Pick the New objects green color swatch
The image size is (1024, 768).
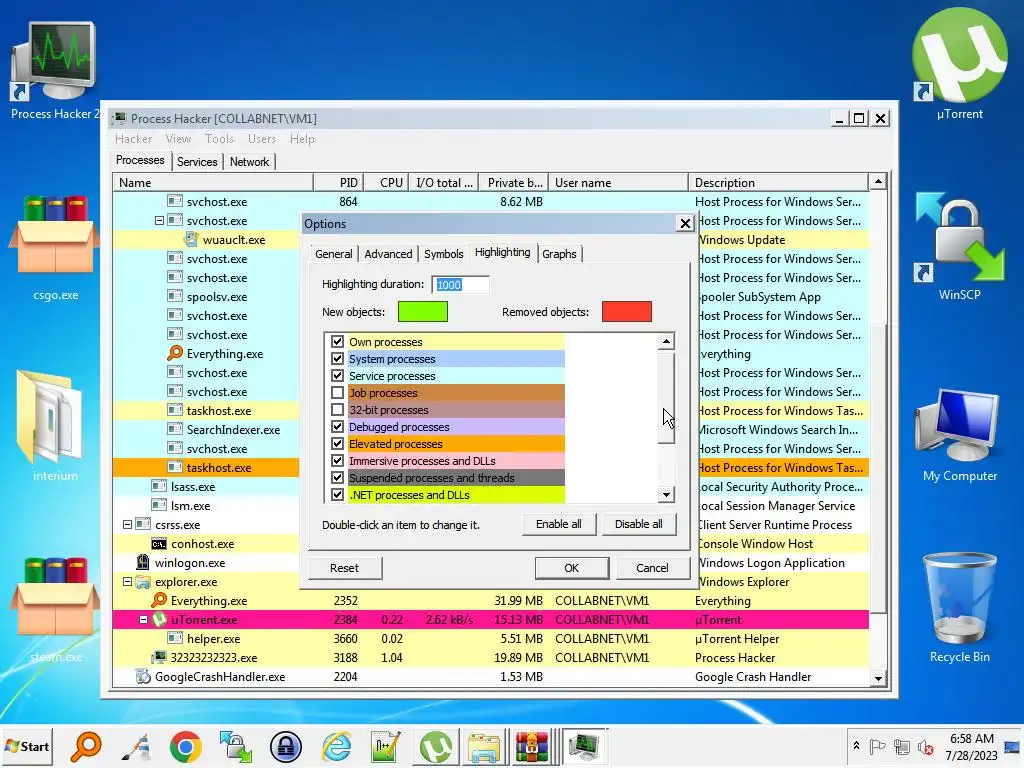(x=423, y=312)
